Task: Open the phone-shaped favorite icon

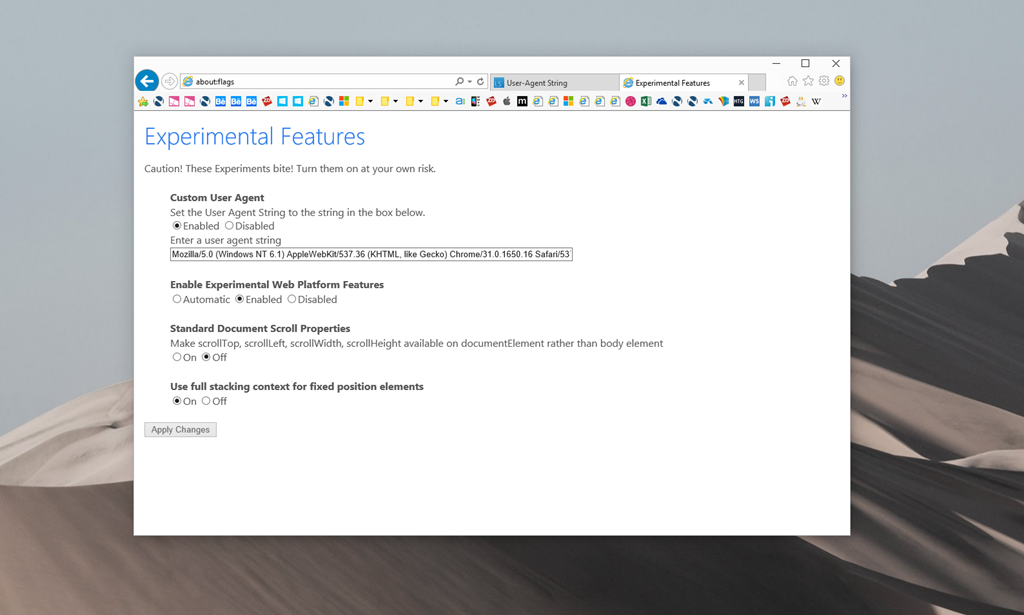Action: 475,101
